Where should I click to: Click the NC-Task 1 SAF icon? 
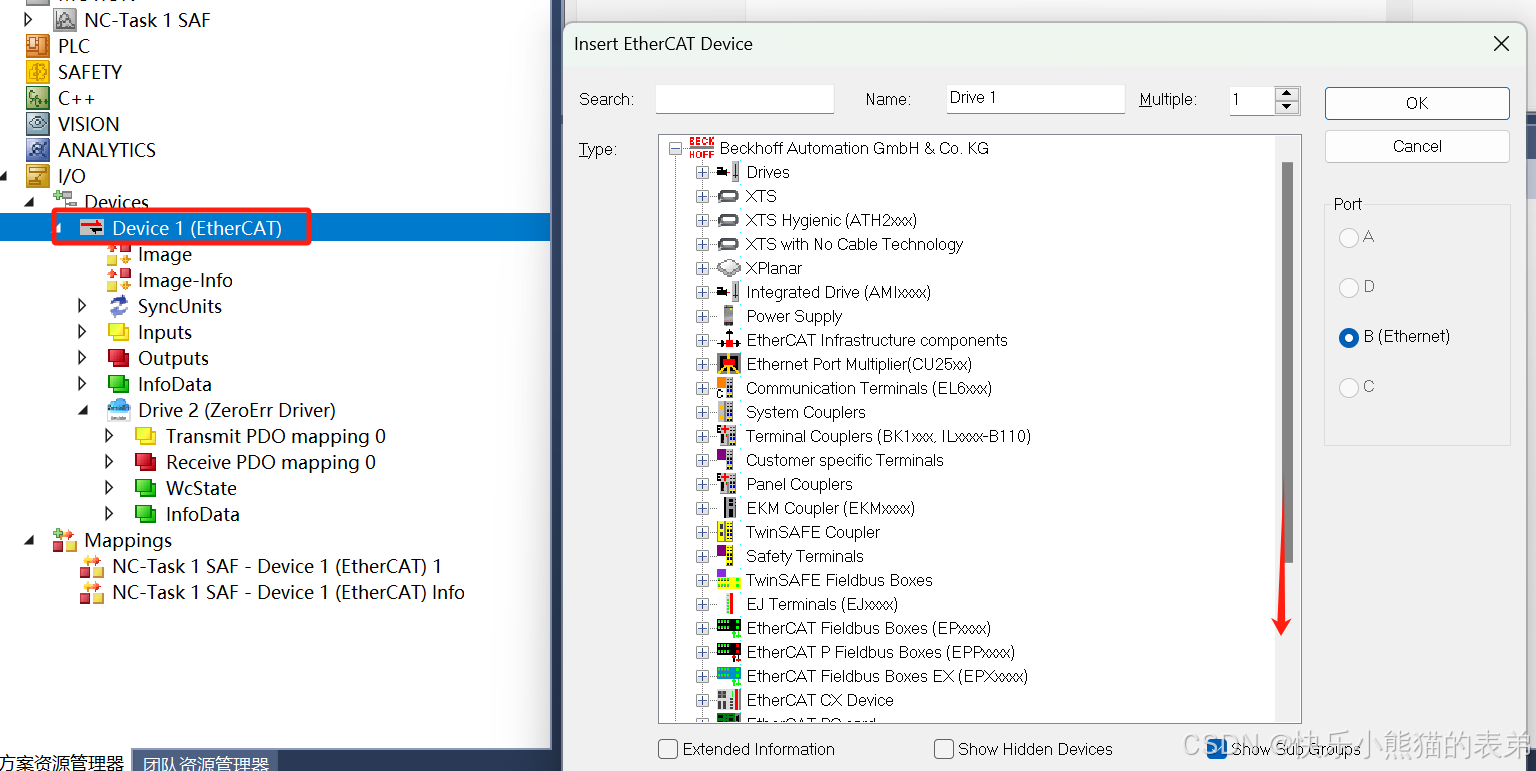click(x=65, y=20)
